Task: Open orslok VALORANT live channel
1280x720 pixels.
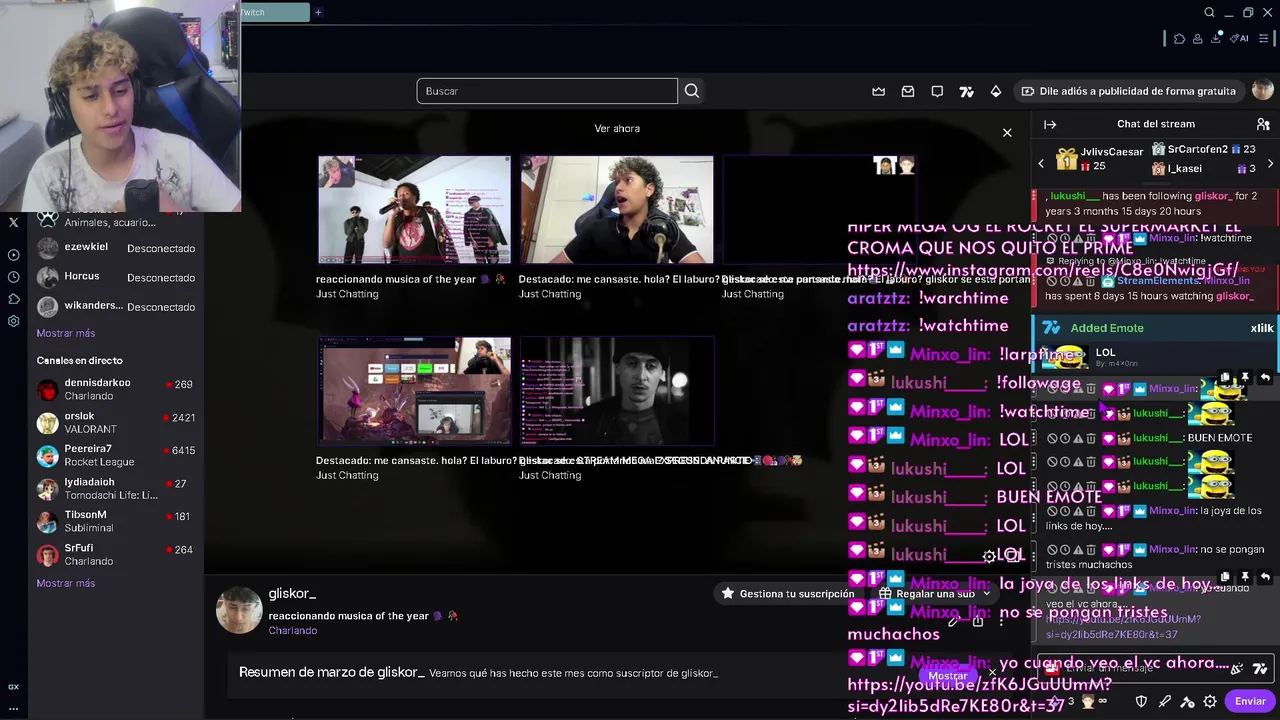Action: coord(115,422)
